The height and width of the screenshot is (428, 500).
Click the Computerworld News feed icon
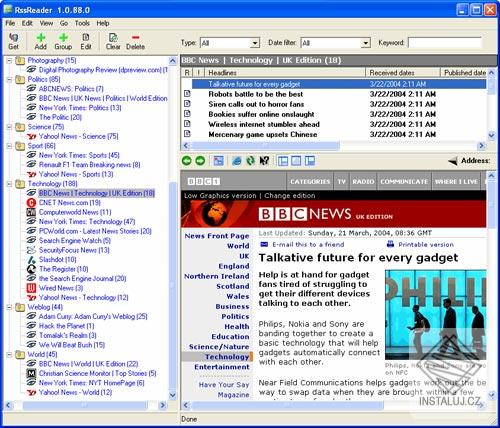click(x=31, y=212)
